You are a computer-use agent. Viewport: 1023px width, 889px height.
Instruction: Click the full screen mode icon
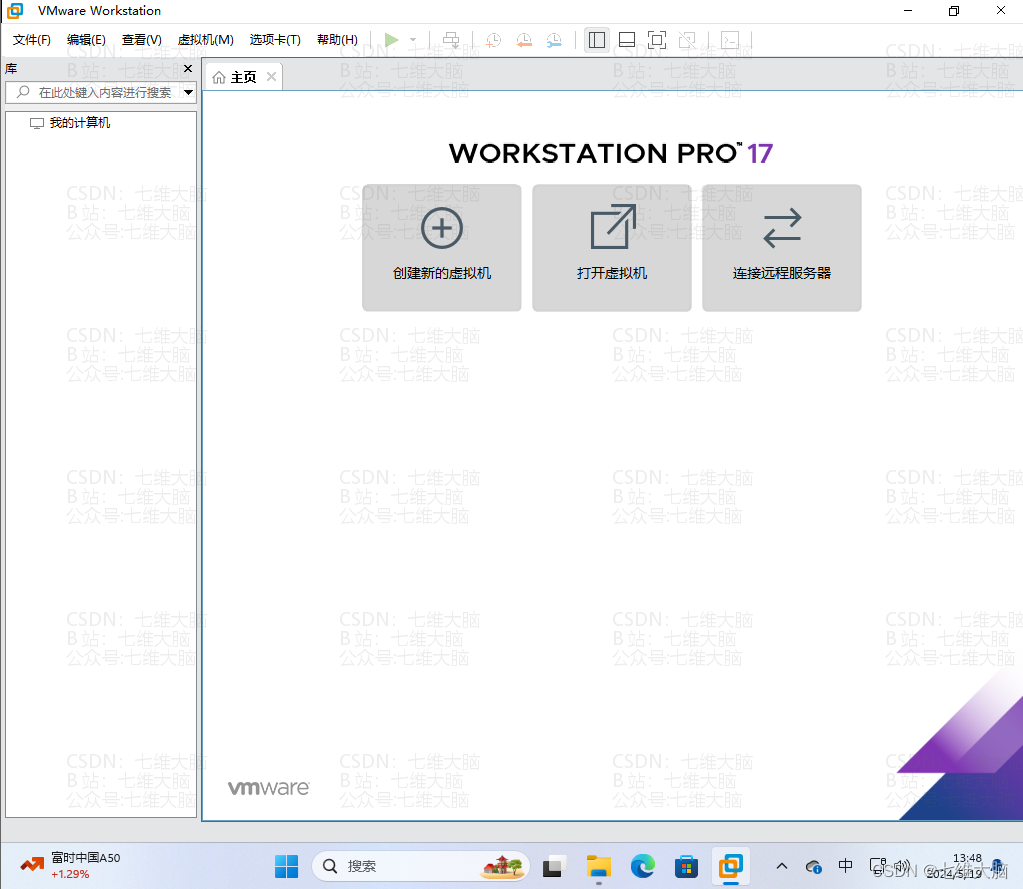[x=657, y=40]
